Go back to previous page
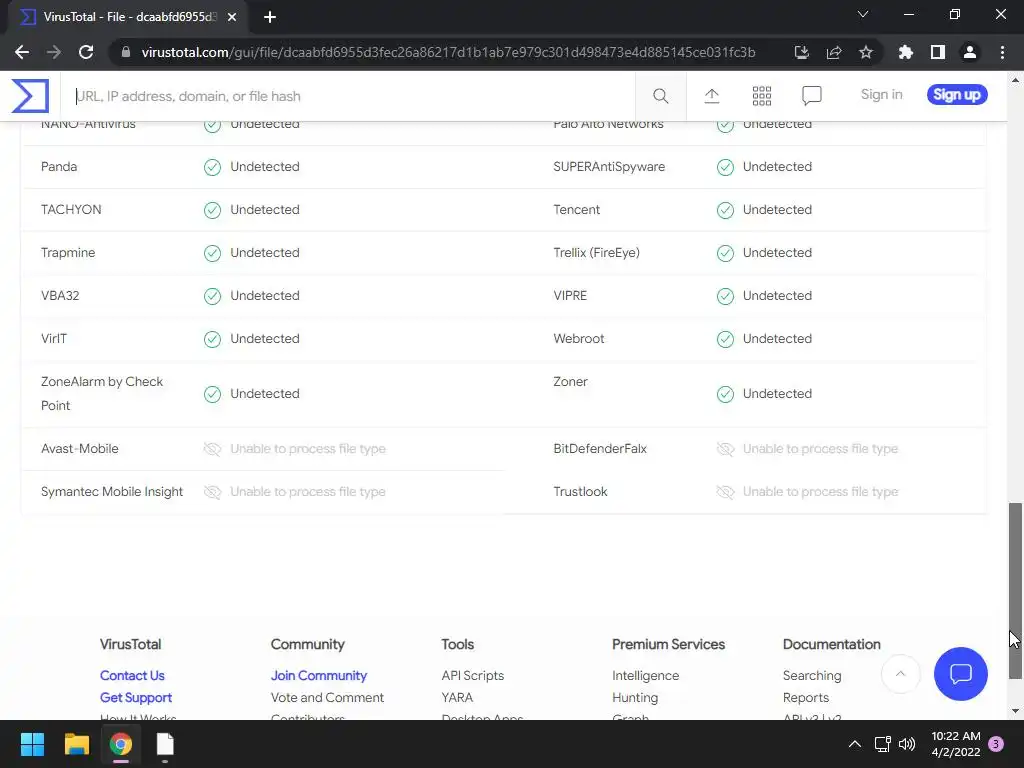Image resolution: width=1024 pixels, height=768 pixels. tap(22, 52)
